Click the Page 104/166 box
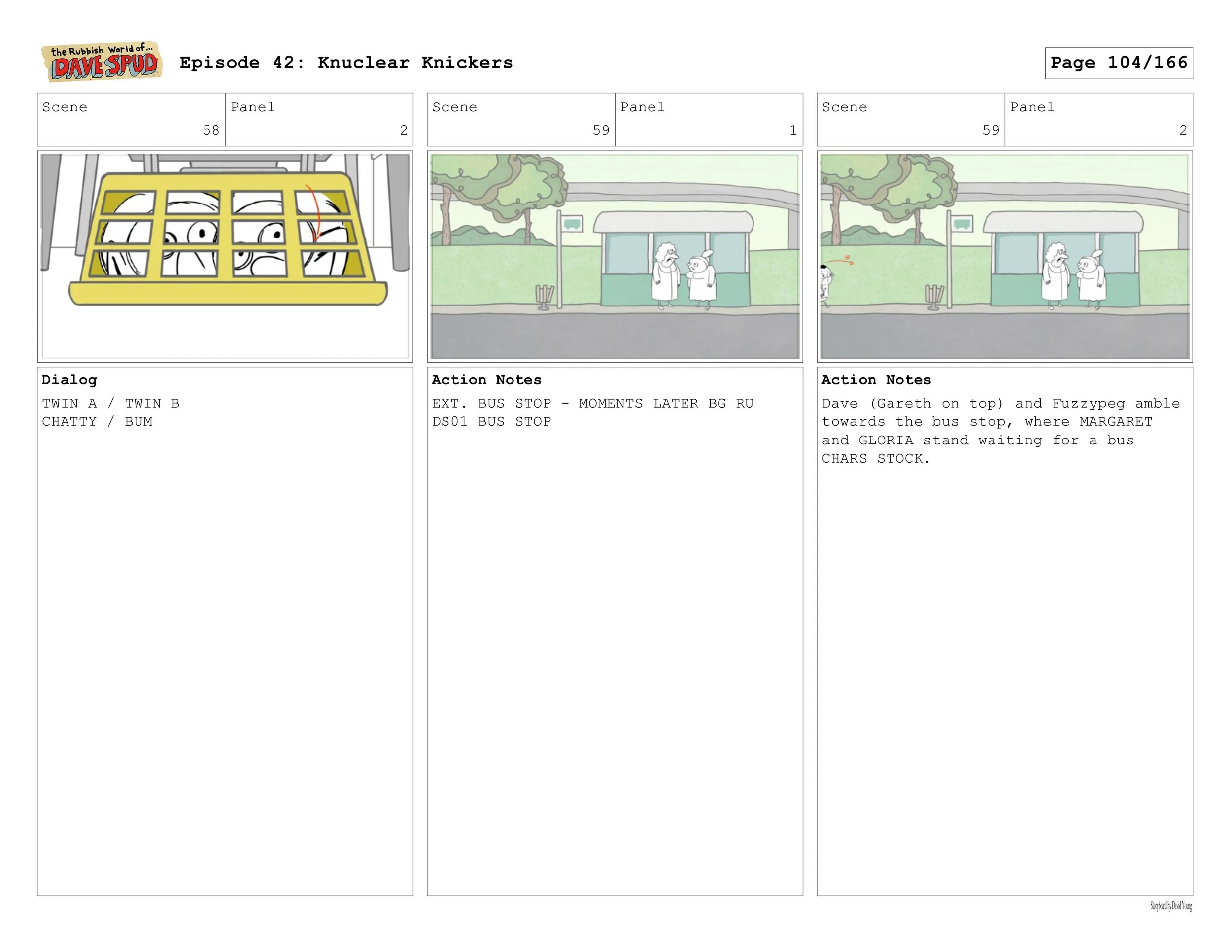 pyautogui.click(x=1118, y=63)
